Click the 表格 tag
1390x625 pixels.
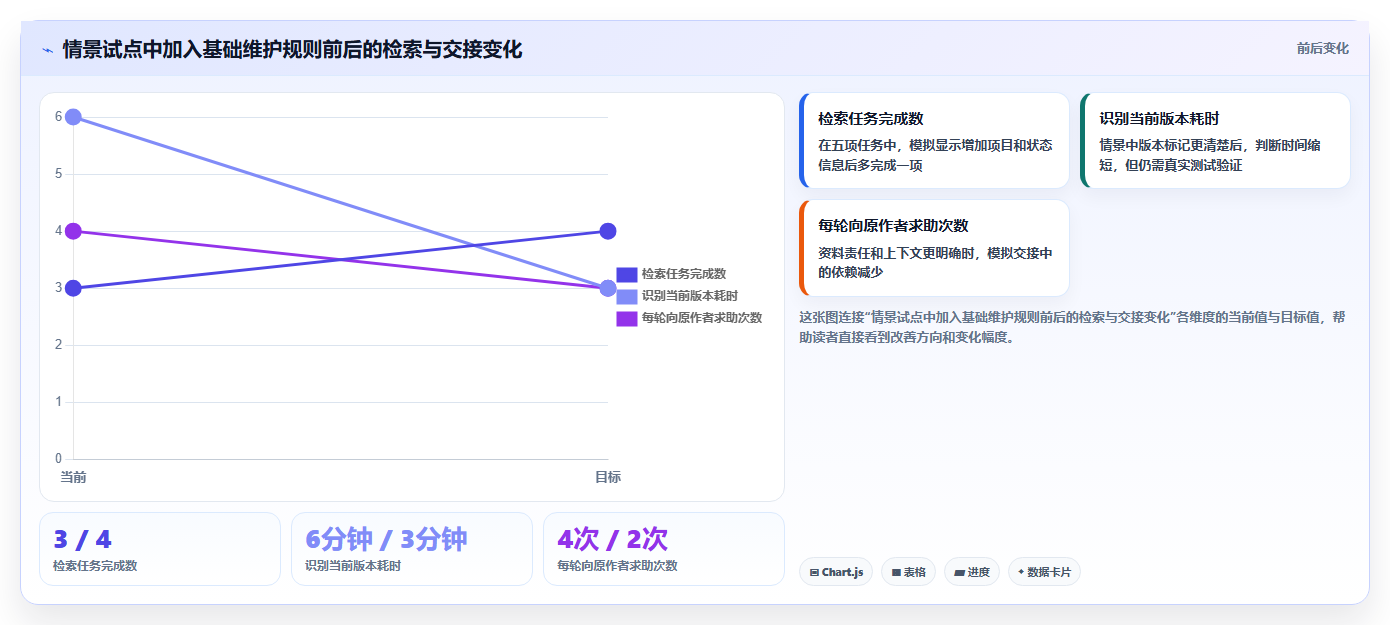click(908, 572)
